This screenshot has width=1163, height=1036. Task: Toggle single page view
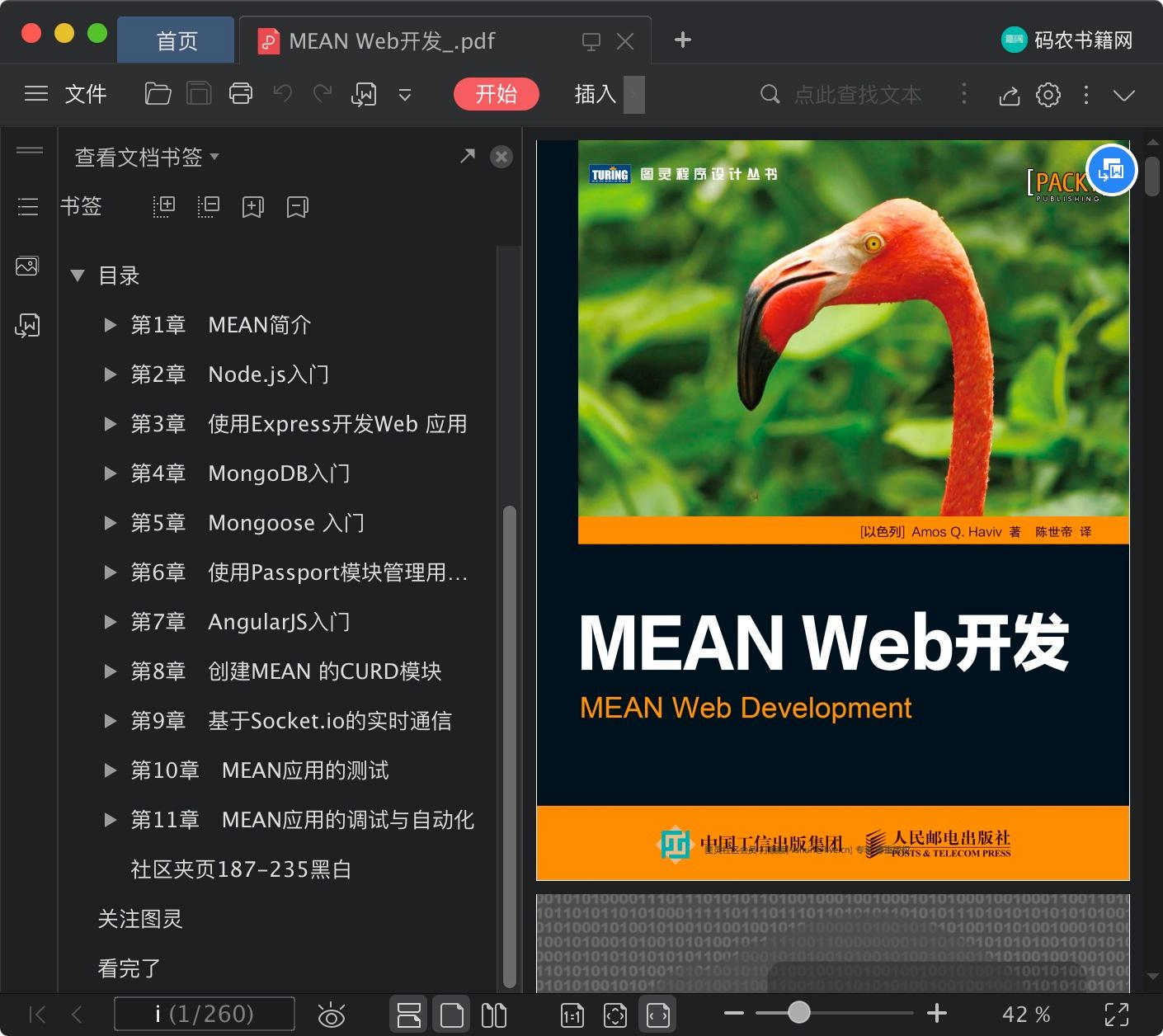click(x=452, y=1015)
